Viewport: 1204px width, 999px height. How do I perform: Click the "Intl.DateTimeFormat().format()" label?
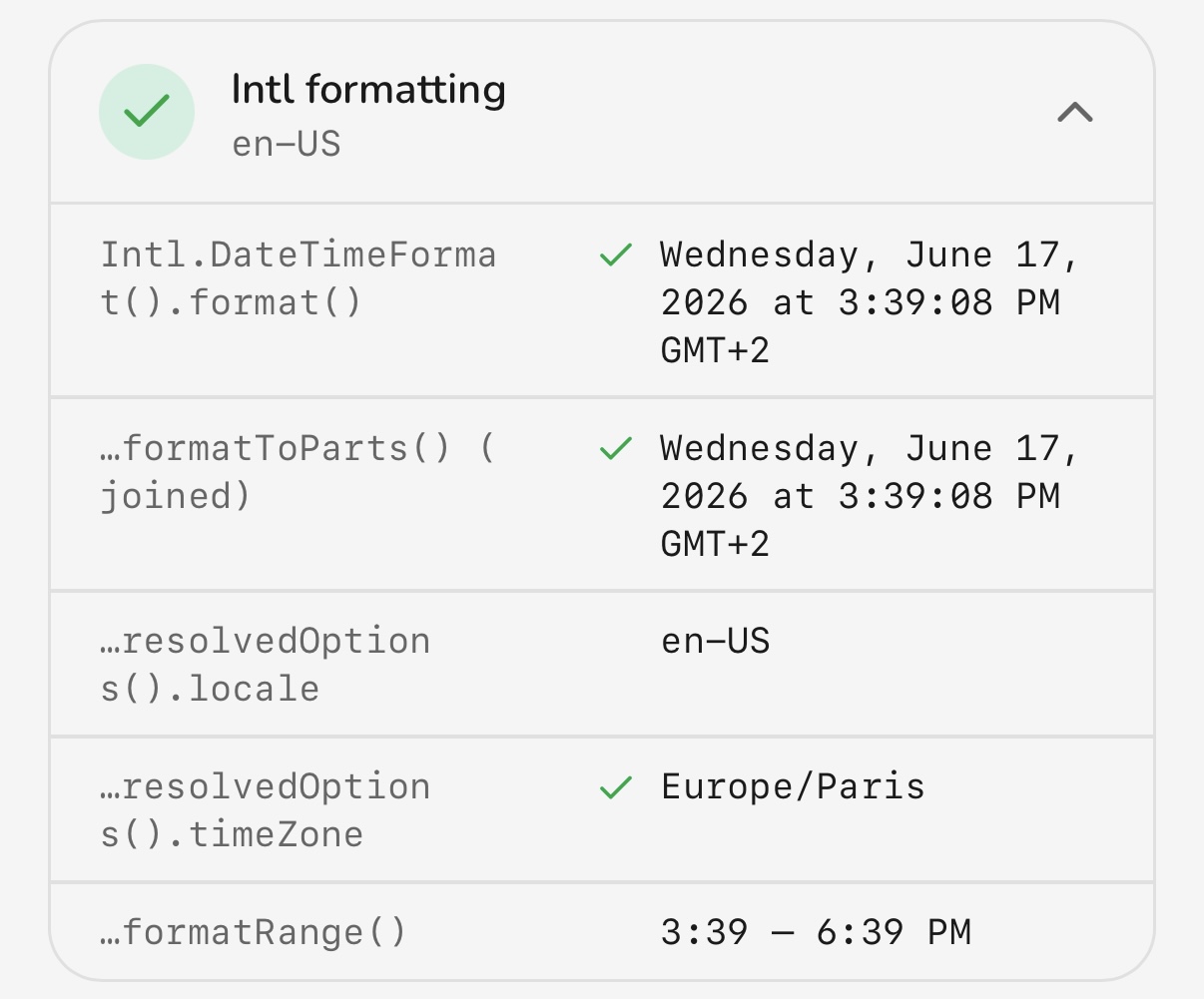299,278
